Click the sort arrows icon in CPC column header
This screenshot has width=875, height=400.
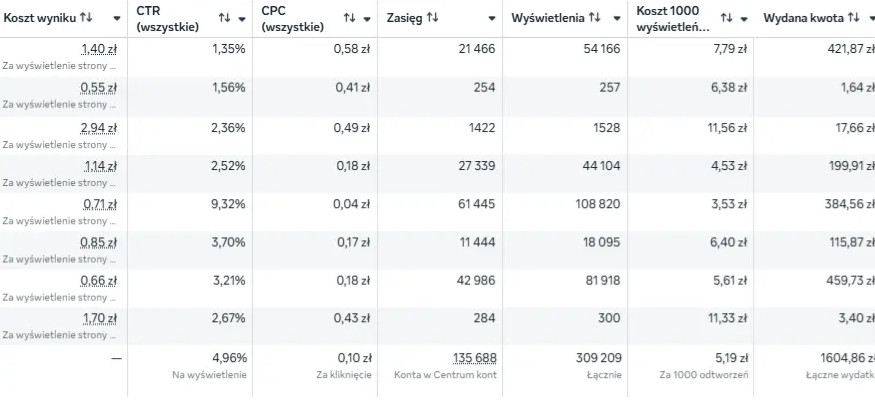pos(349,18)
